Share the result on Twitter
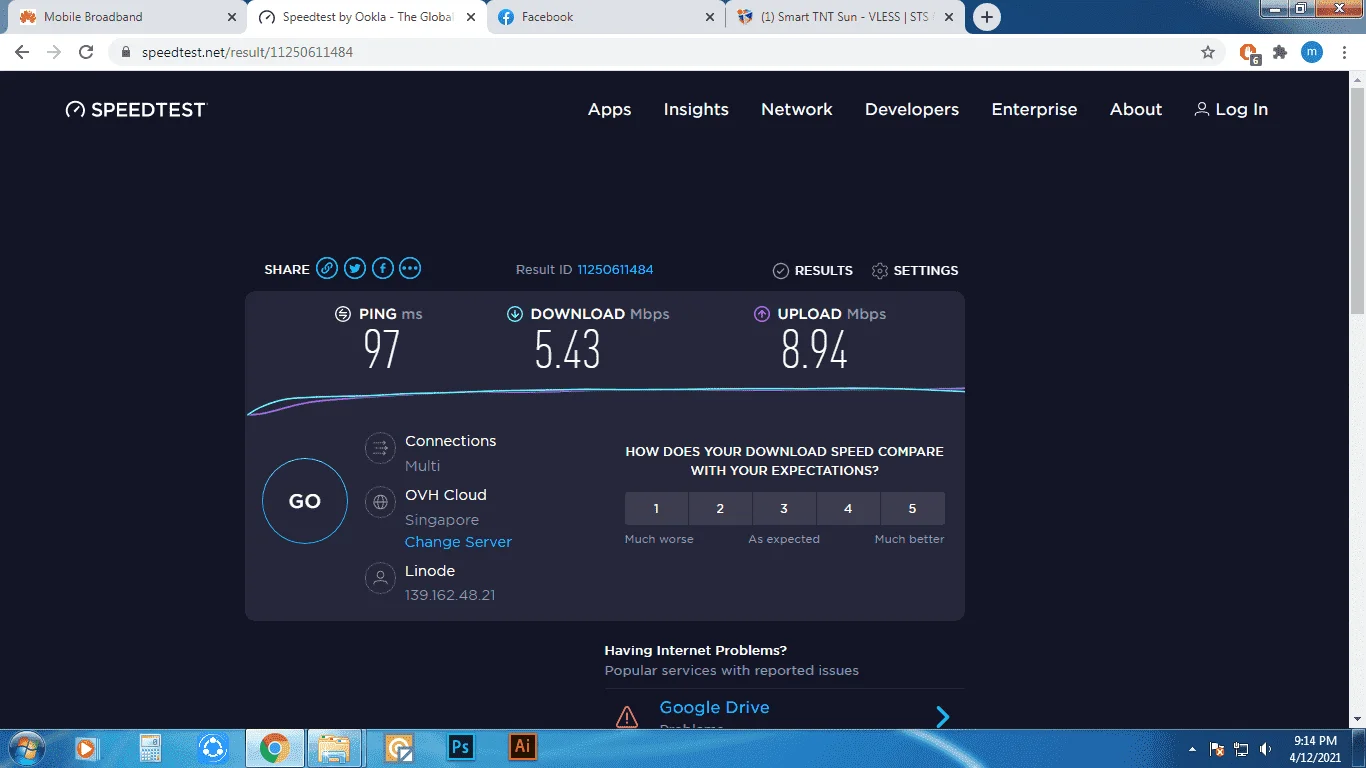1366x768 pixels. (x=355, y=268)
